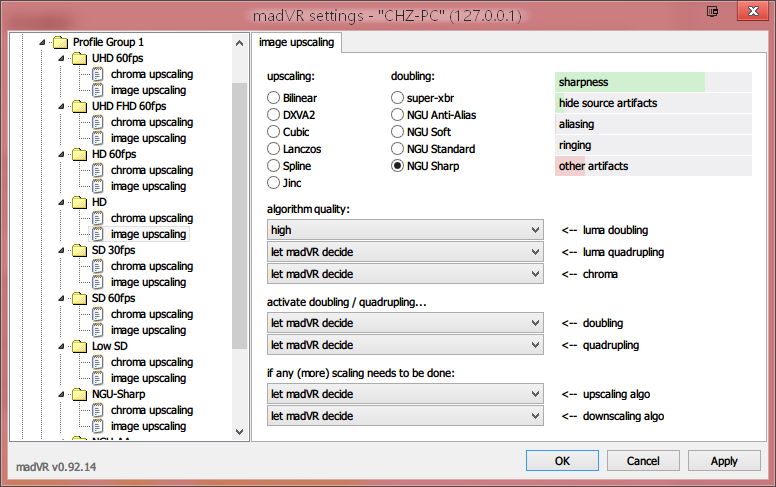Open the activate doubling dropdown
This screenshot has height=487, width=776.
405,323
